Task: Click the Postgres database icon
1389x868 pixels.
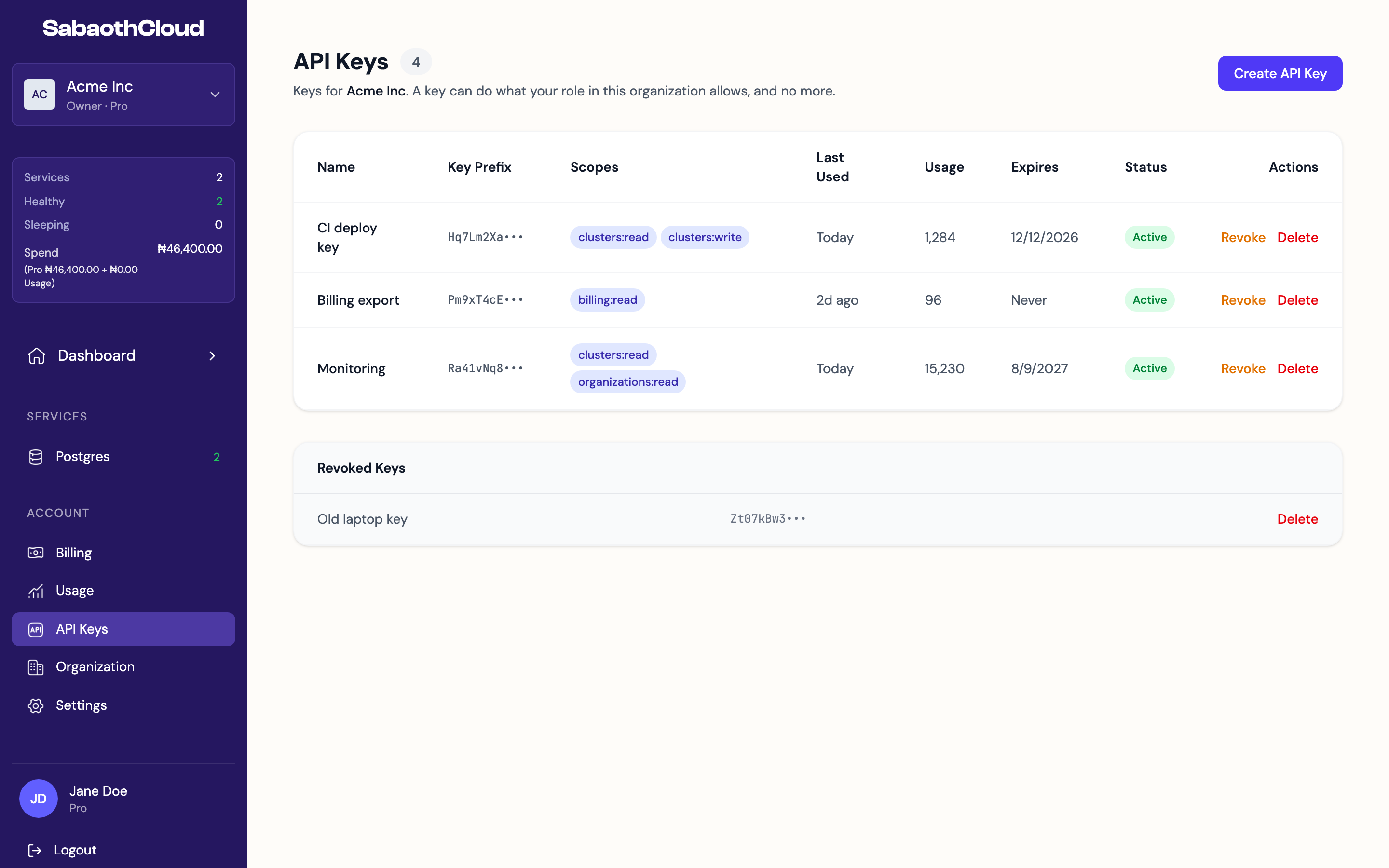Action: pos(36,456)
